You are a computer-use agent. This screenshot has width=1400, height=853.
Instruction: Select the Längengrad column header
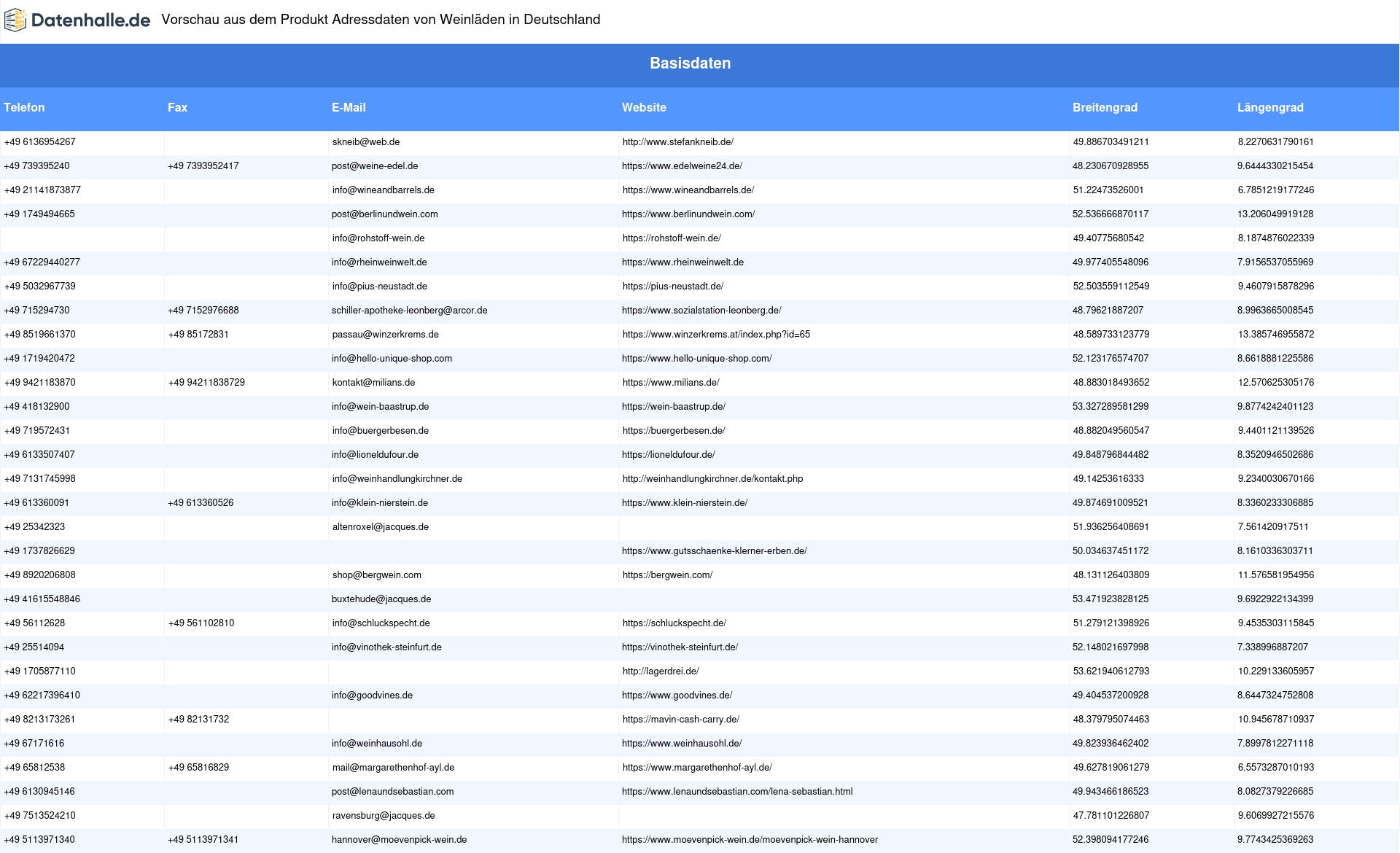pos(1270,107)
